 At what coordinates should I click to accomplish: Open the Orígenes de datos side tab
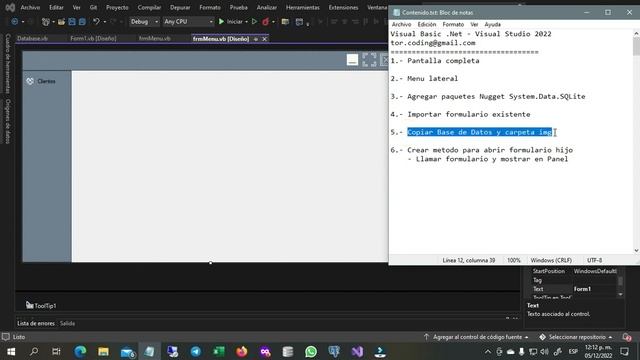tap(7, 121)
